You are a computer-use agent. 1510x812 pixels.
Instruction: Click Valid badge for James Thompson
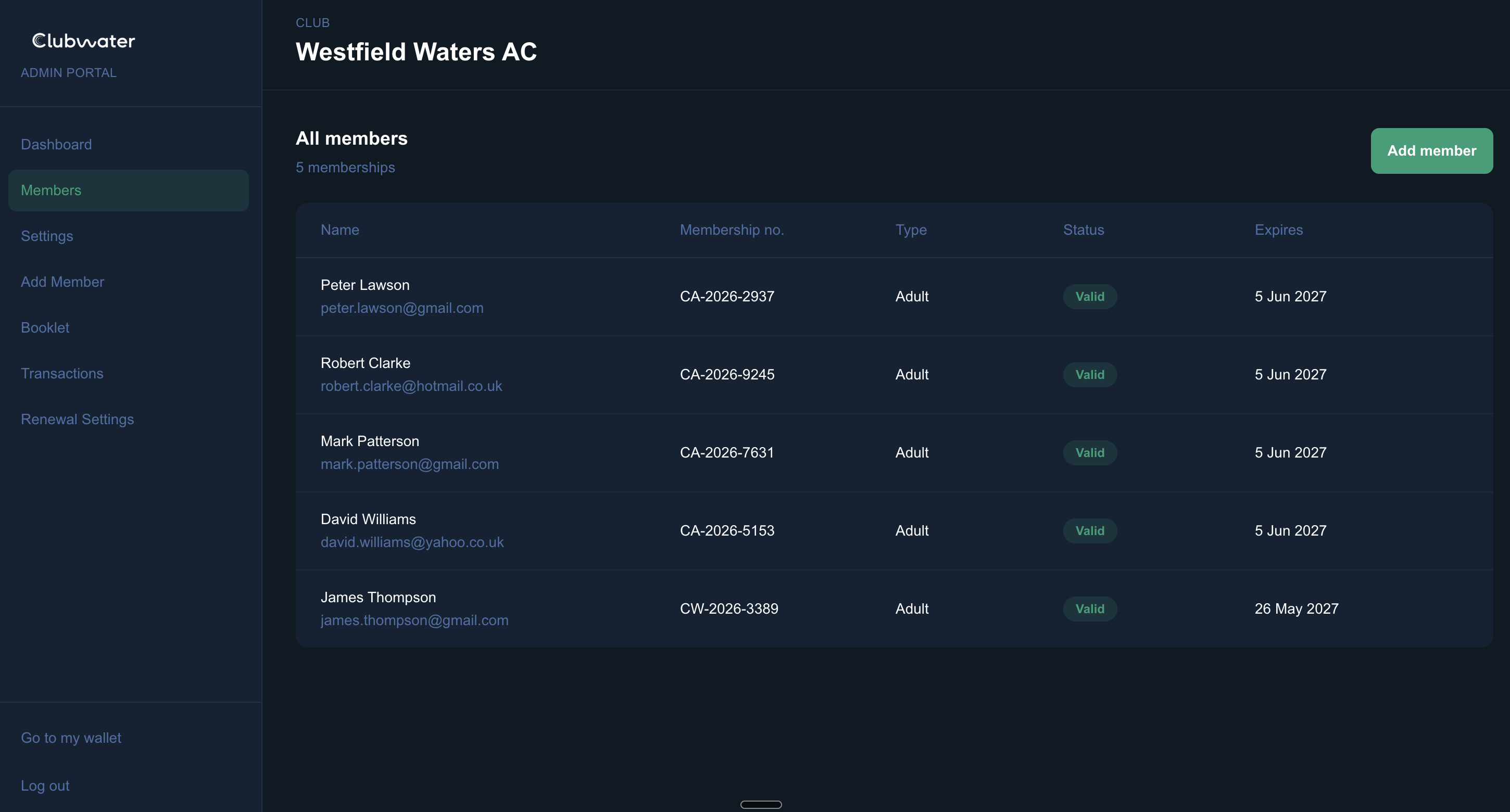1090,608
